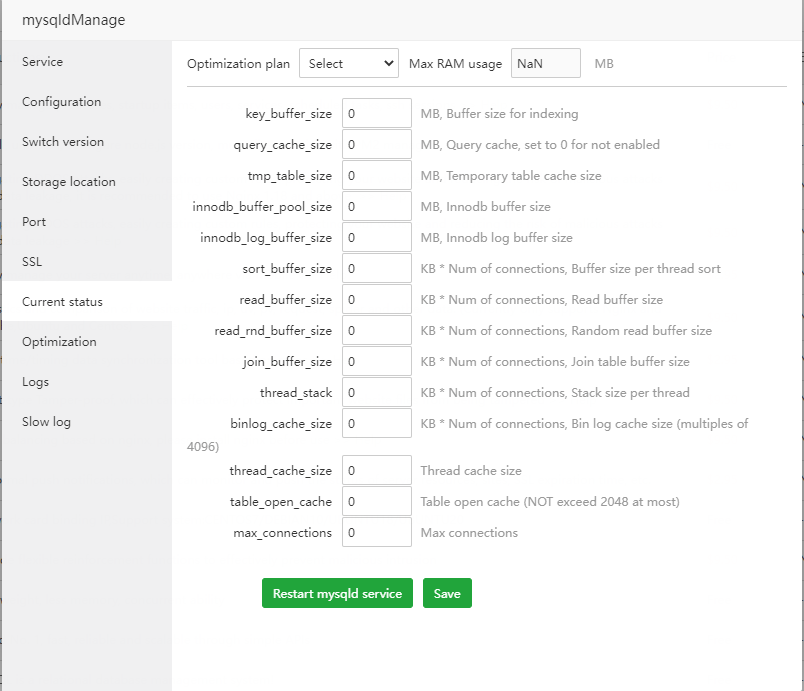Focus the table_open_cache field
The height and width of the screenshot is (691, 804).
[376, 502]
